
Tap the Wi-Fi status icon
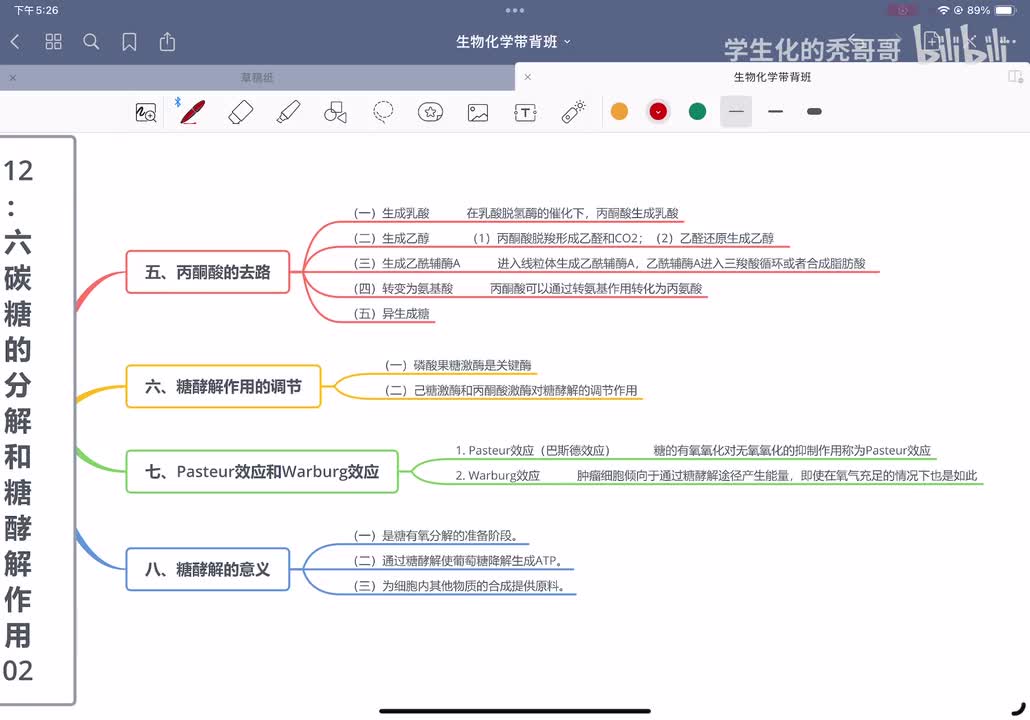(943, 11)
